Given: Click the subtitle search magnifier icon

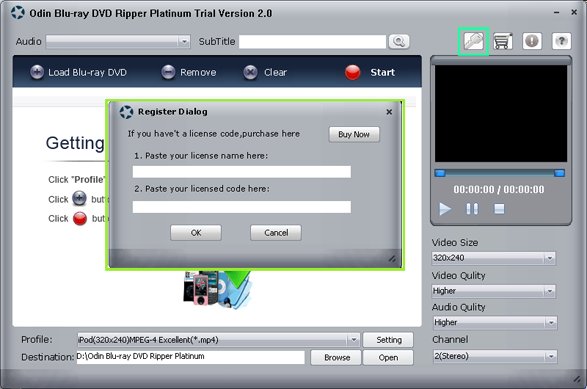Looking at the screenshot, I should point(399,41).
